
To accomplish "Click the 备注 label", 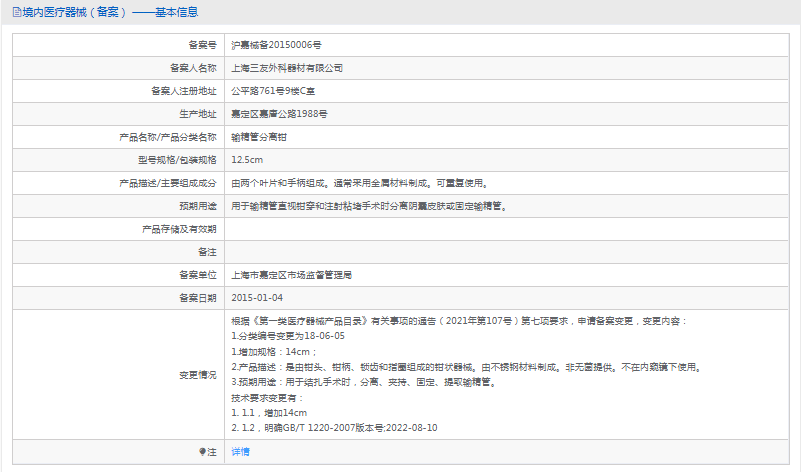I will (207, 252).
